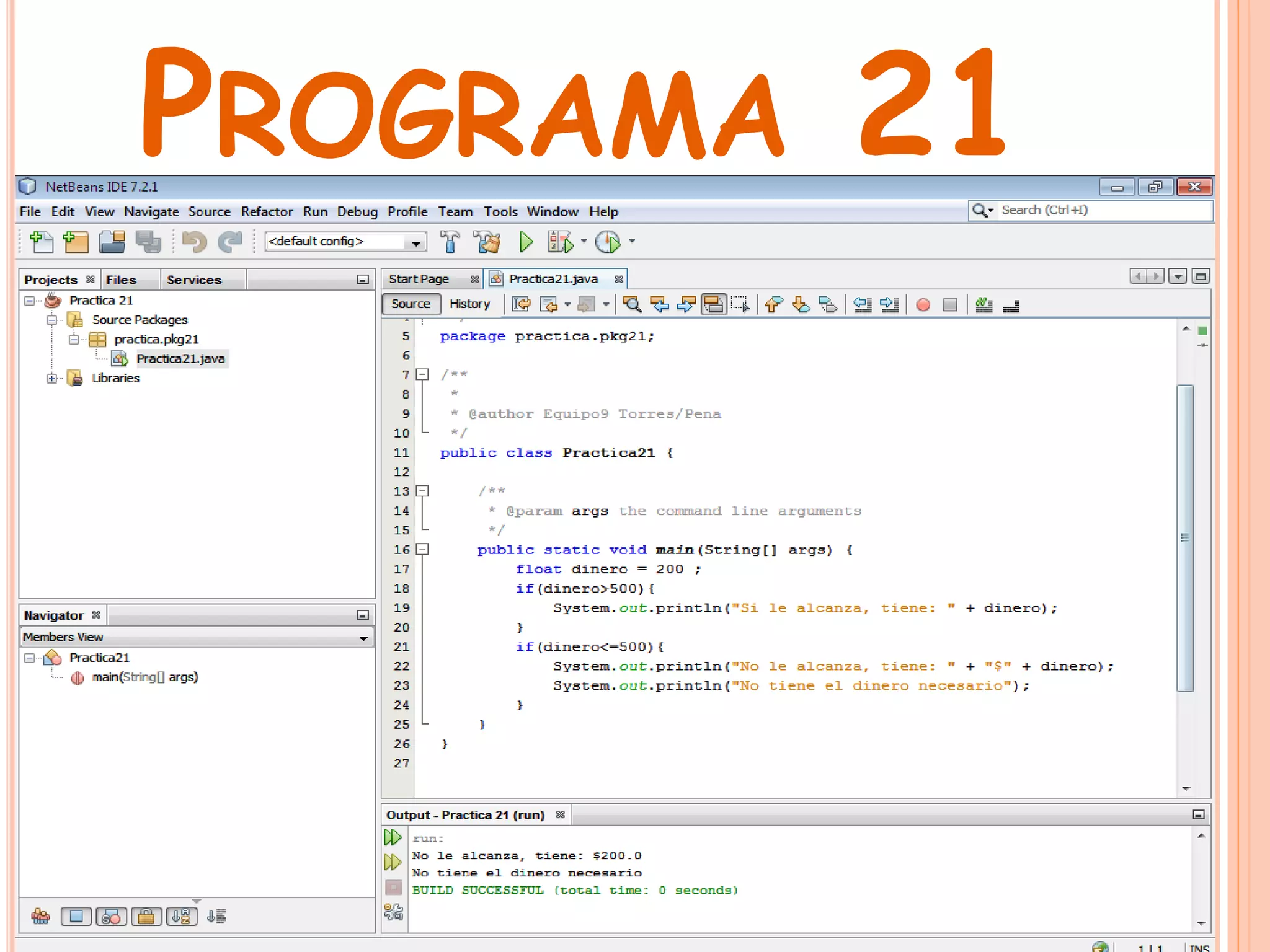Expand the Libraries node
Viewport: 1270px width, 952px height.
coord(52,378)
